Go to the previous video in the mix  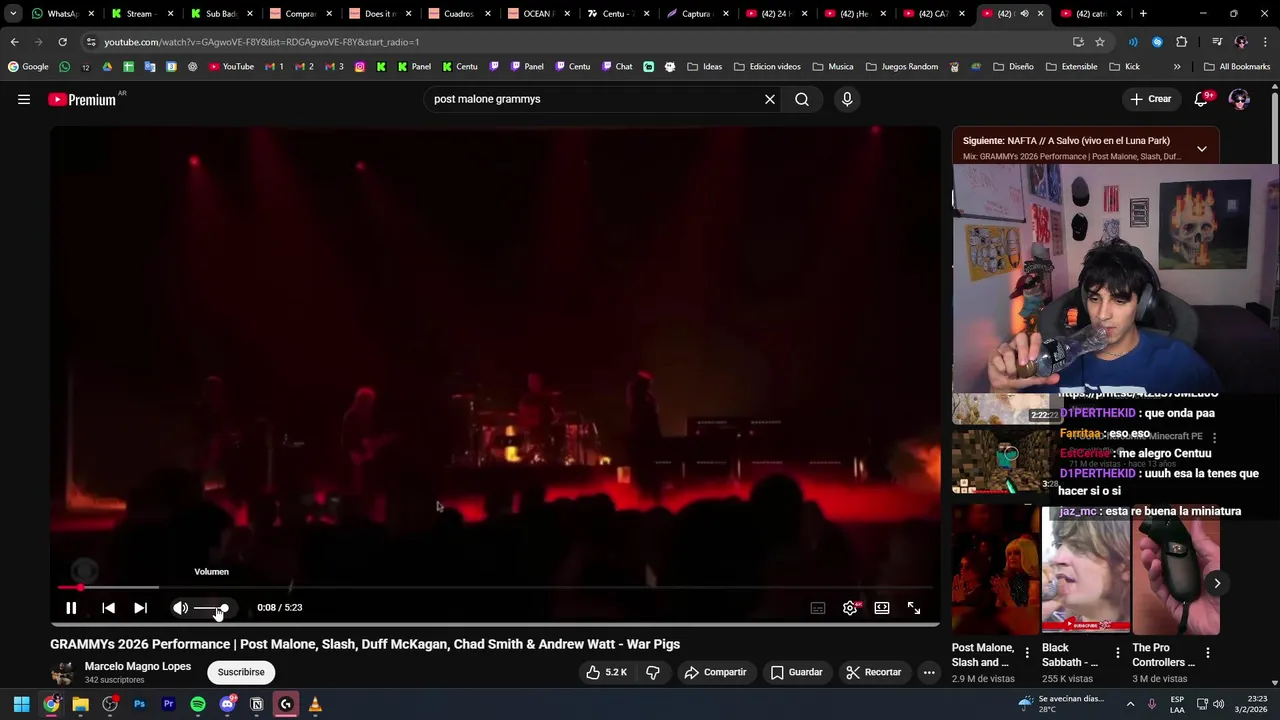tap(109, 608)
